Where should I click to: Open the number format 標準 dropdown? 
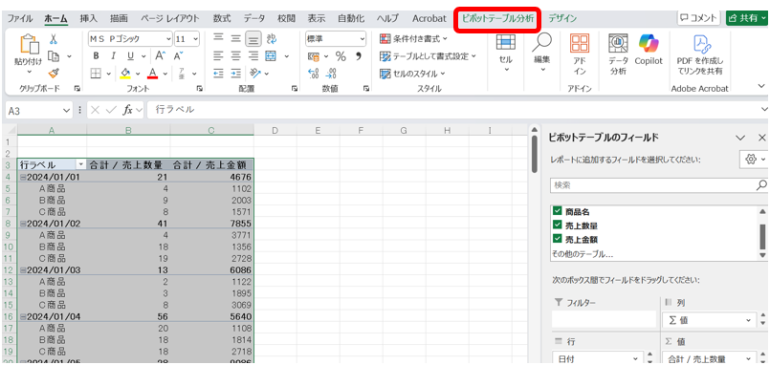[x=362, y=38]
